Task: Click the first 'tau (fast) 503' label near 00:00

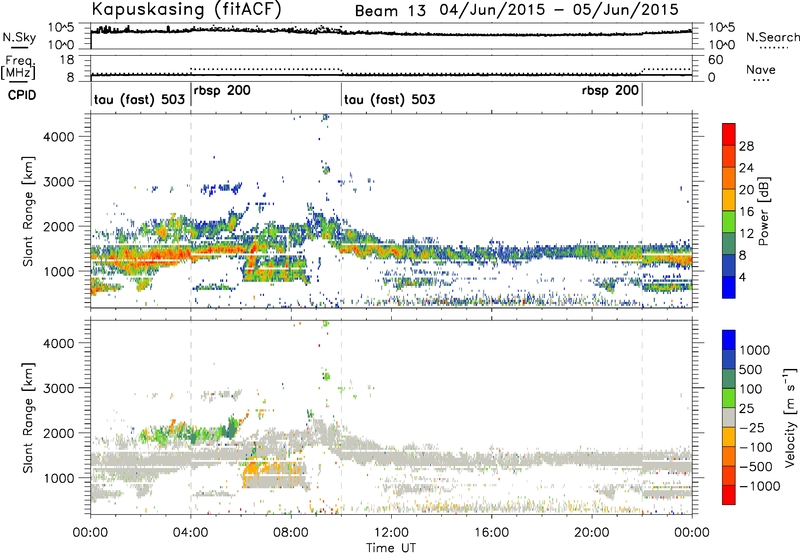Action: 139,99
